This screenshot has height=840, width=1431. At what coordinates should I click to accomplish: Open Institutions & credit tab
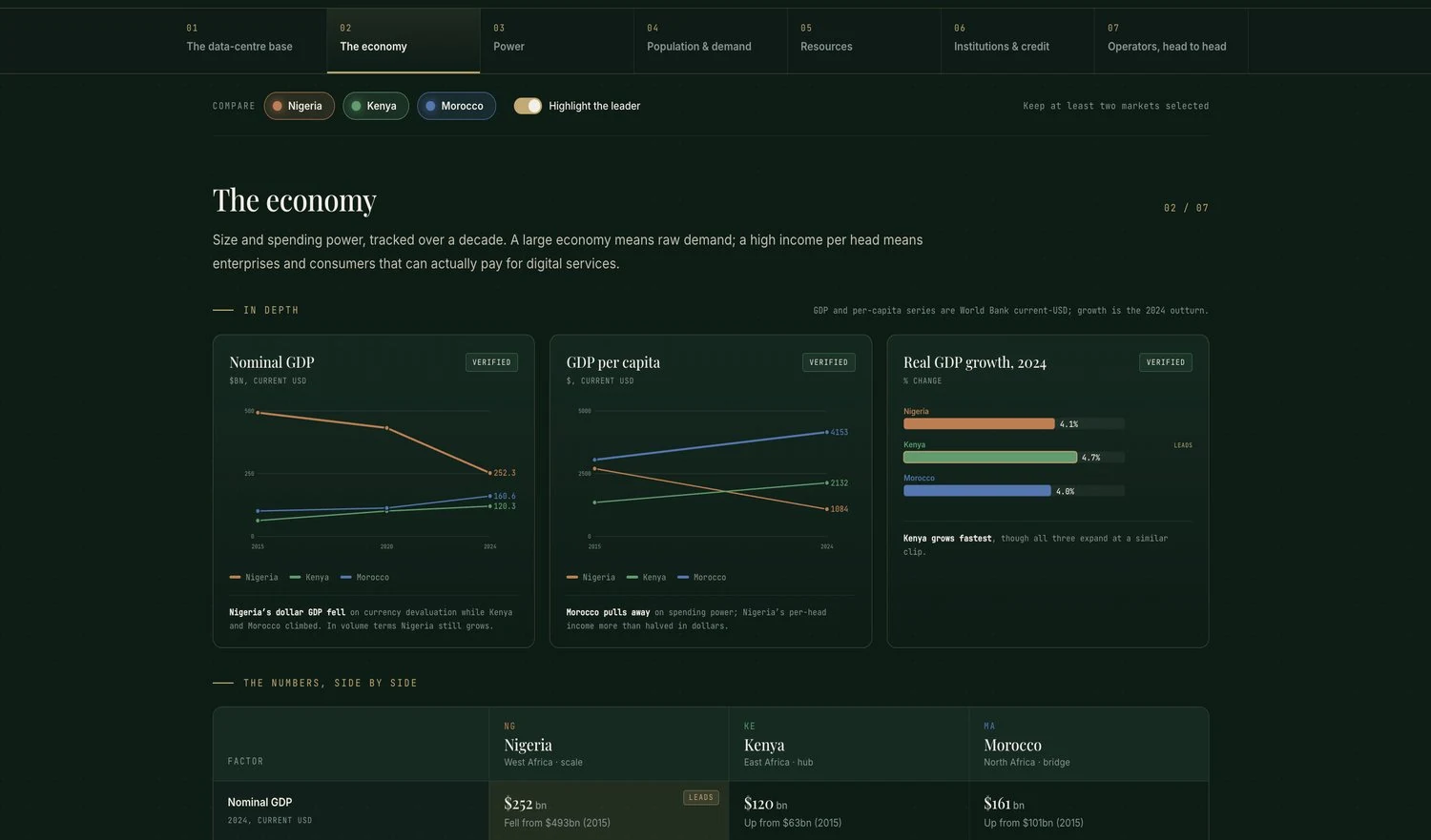pyautogui.click(x=1018, y=41)
